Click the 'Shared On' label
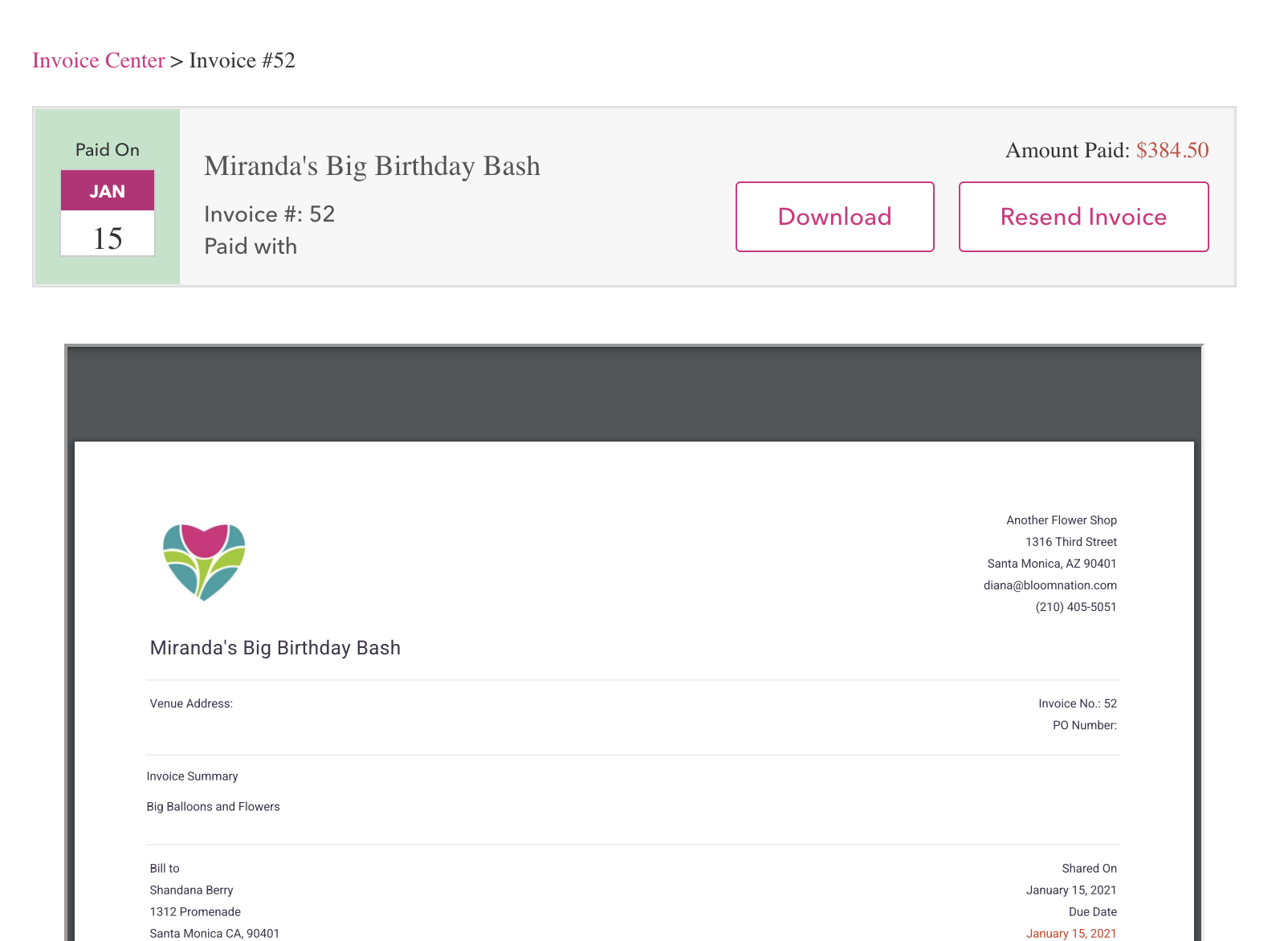The width and height of the screenshot is (1288, 941). coord(1090,869)
